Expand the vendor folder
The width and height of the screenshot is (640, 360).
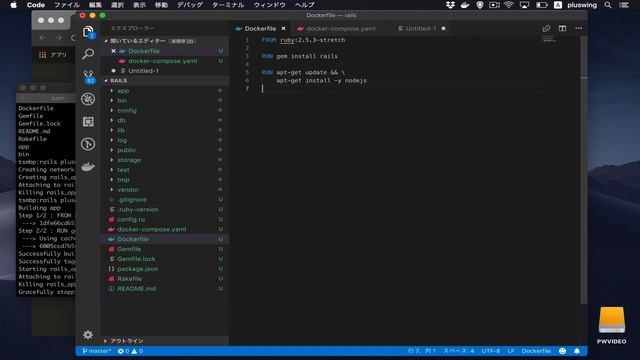click(x=128, y=190)
